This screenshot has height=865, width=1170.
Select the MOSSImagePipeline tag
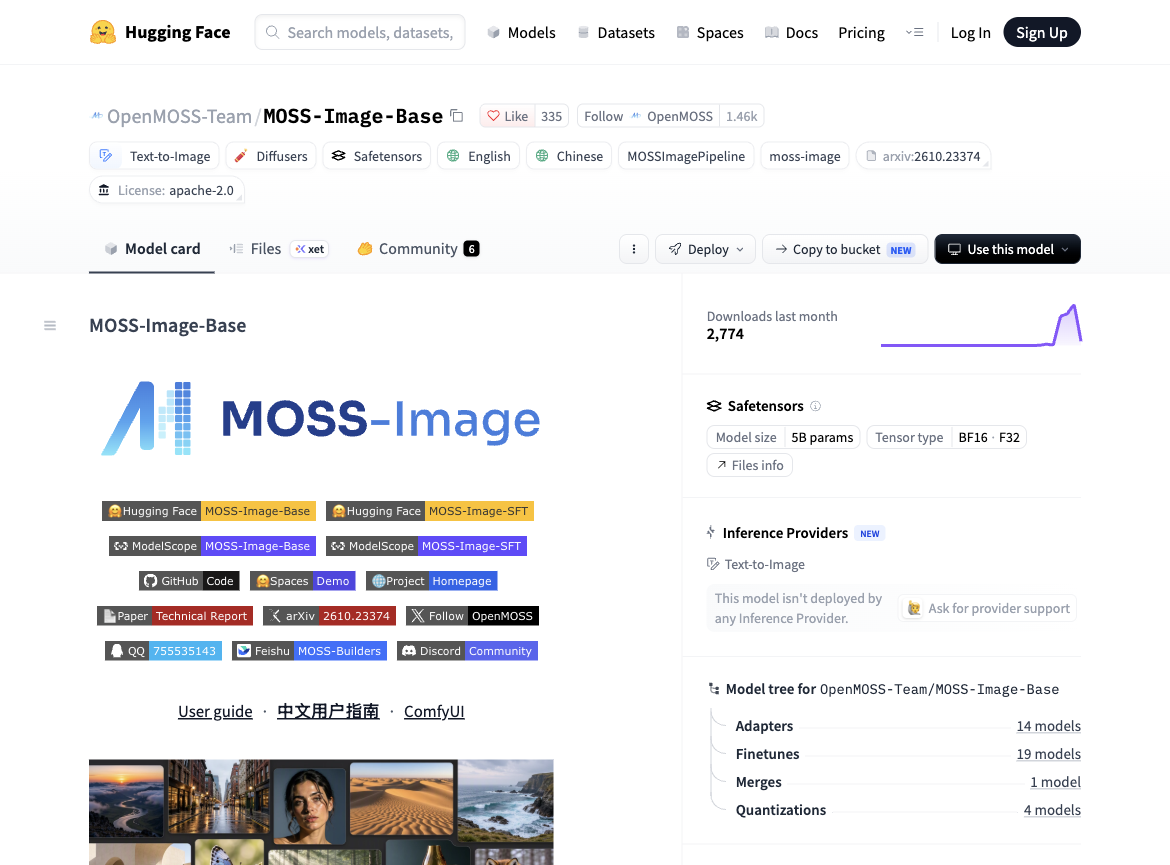[686, 156]
